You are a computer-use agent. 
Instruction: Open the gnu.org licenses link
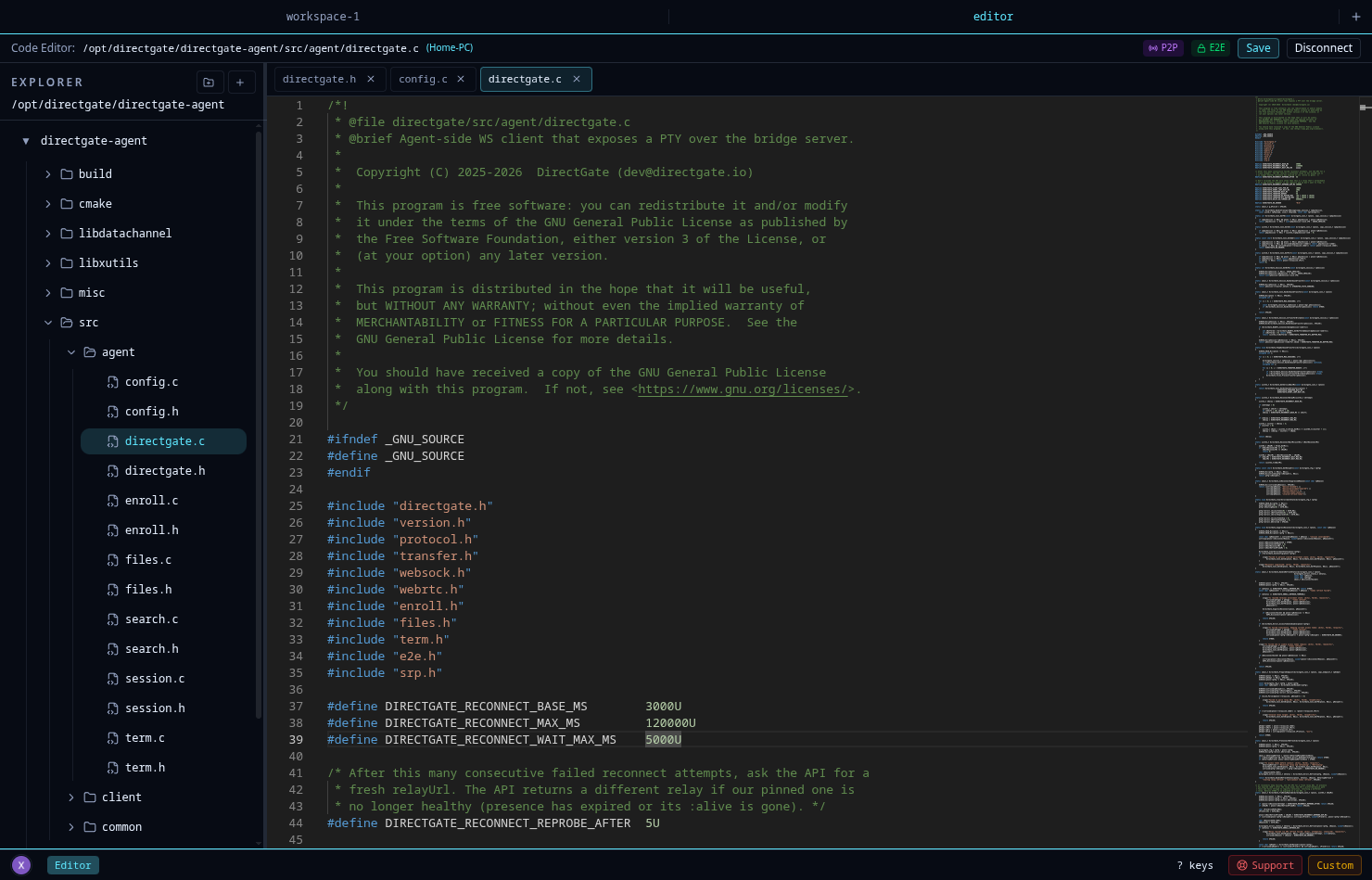[x=743, y=389]
